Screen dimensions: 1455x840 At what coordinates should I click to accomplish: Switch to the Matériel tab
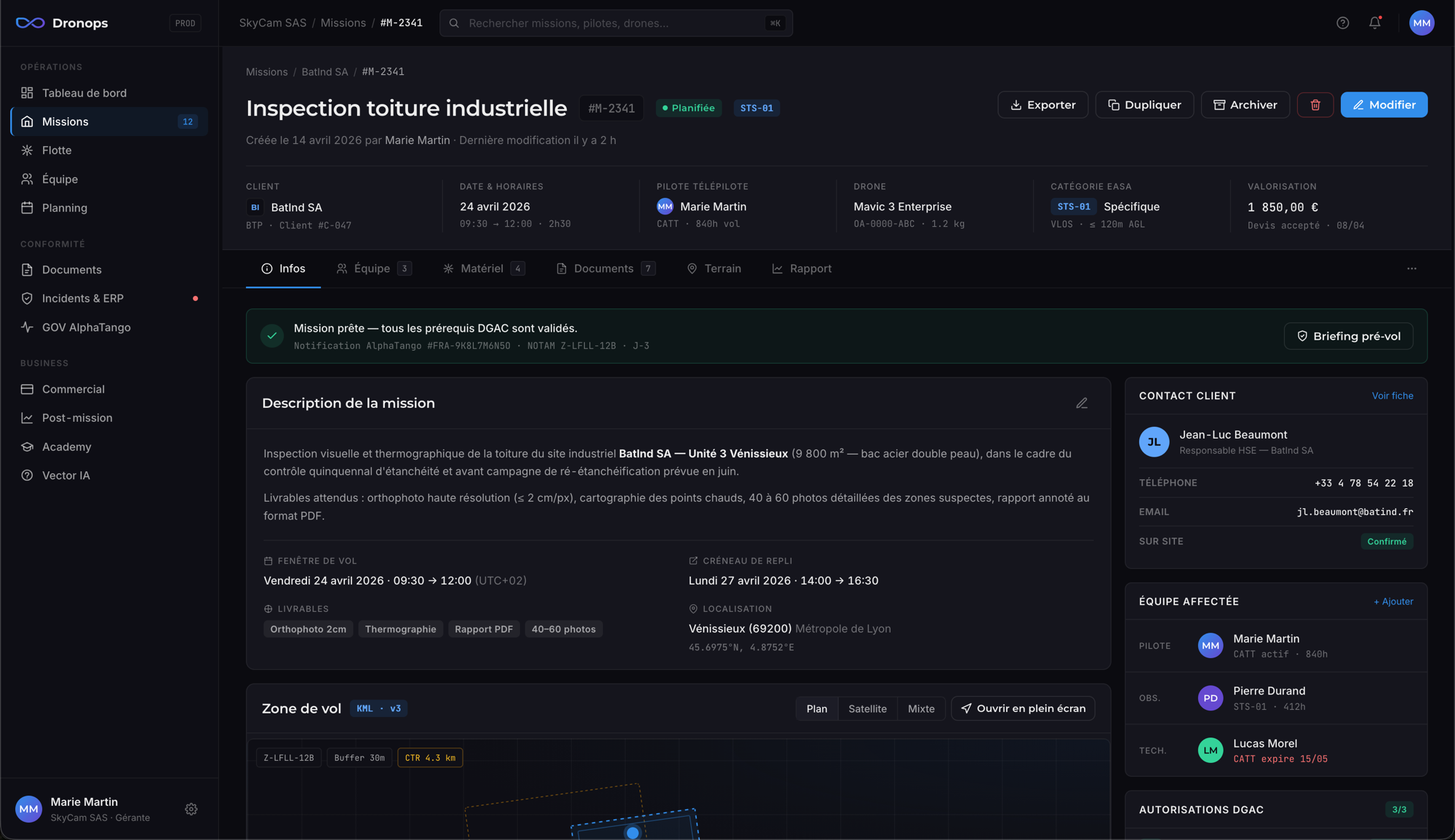484,269
